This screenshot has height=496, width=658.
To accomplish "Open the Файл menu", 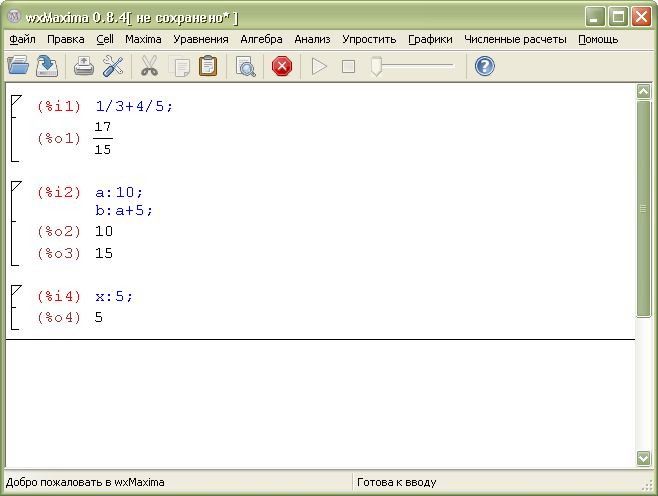I will [x=22, y=39].
